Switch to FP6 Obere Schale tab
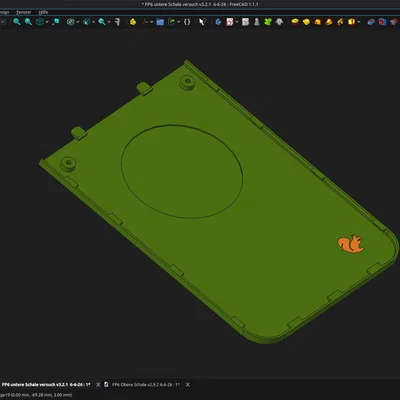 pyautogui.click(x=146, y=384)
